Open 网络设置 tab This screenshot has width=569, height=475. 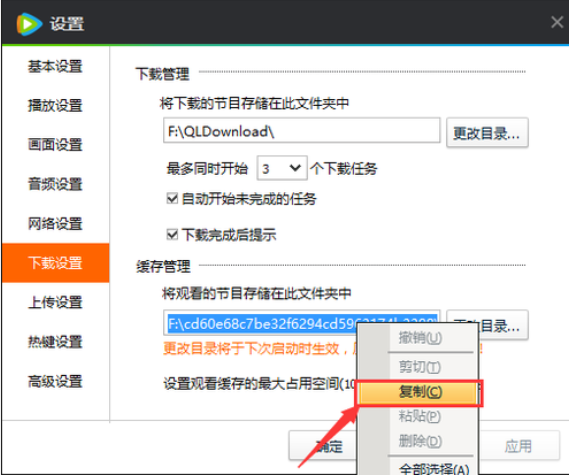click(55, 224)
